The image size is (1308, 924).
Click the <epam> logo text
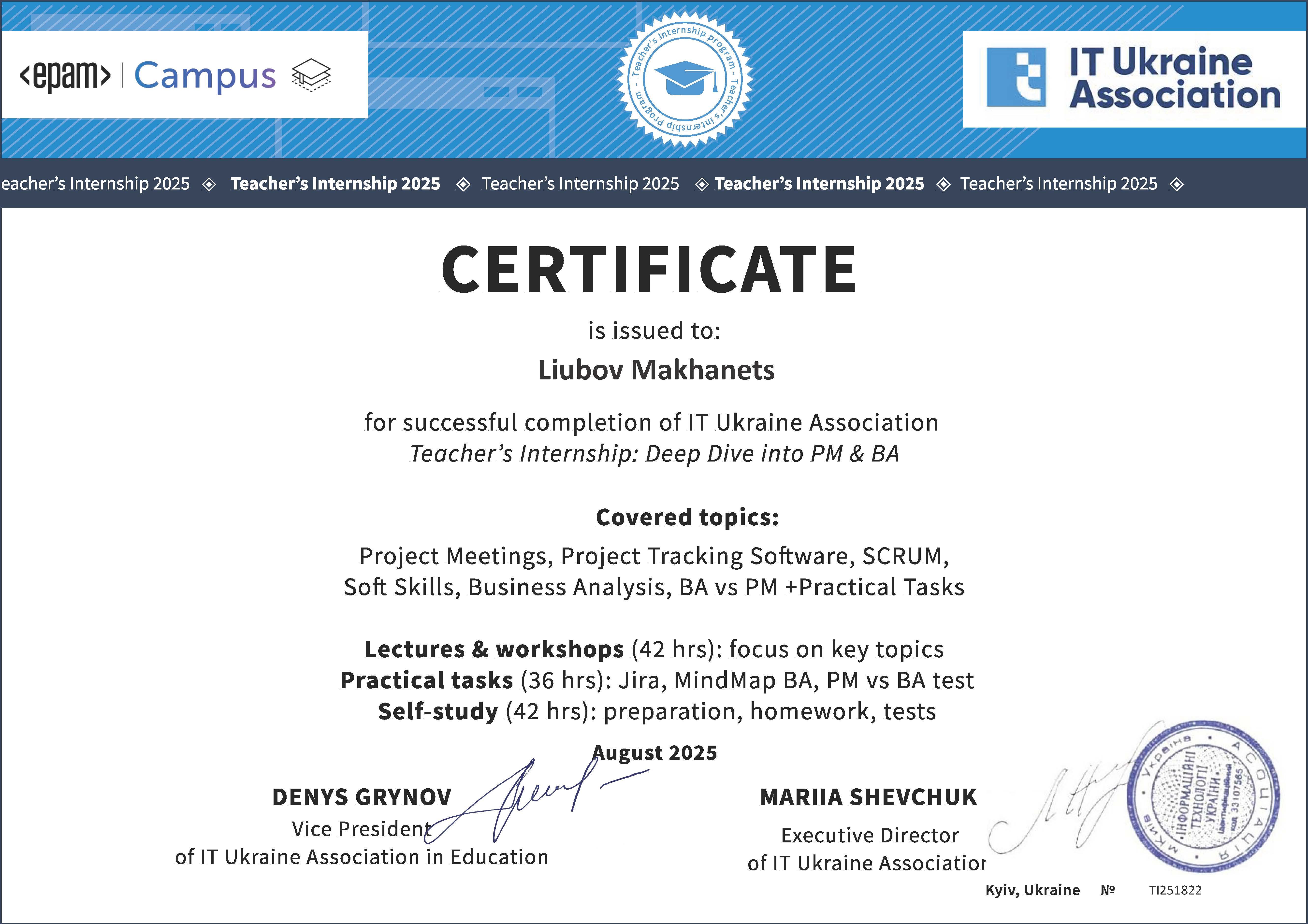coord(65,75)
